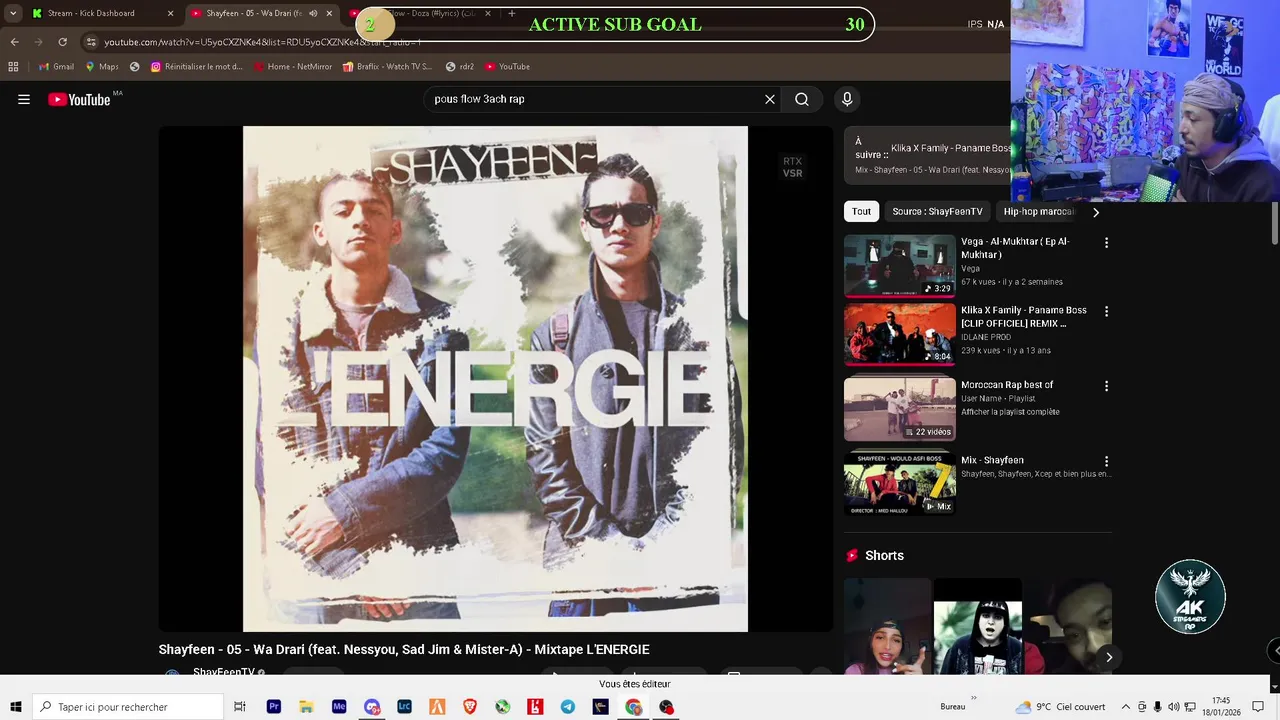1280x720 pixels.
Task: Mute the Shayfeen tab via speaker icon
Action: (313, 13)
